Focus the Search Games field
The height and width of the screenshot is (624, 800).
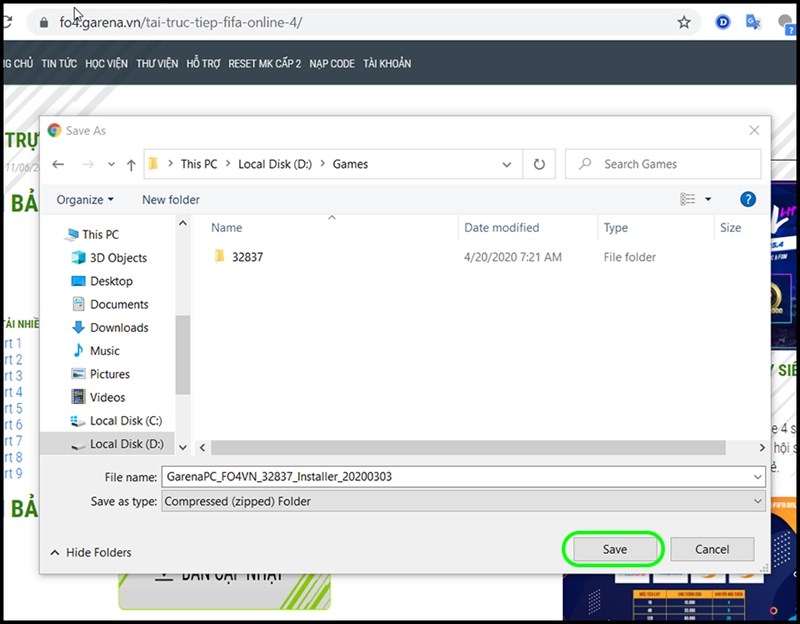[x=663, y=164]
